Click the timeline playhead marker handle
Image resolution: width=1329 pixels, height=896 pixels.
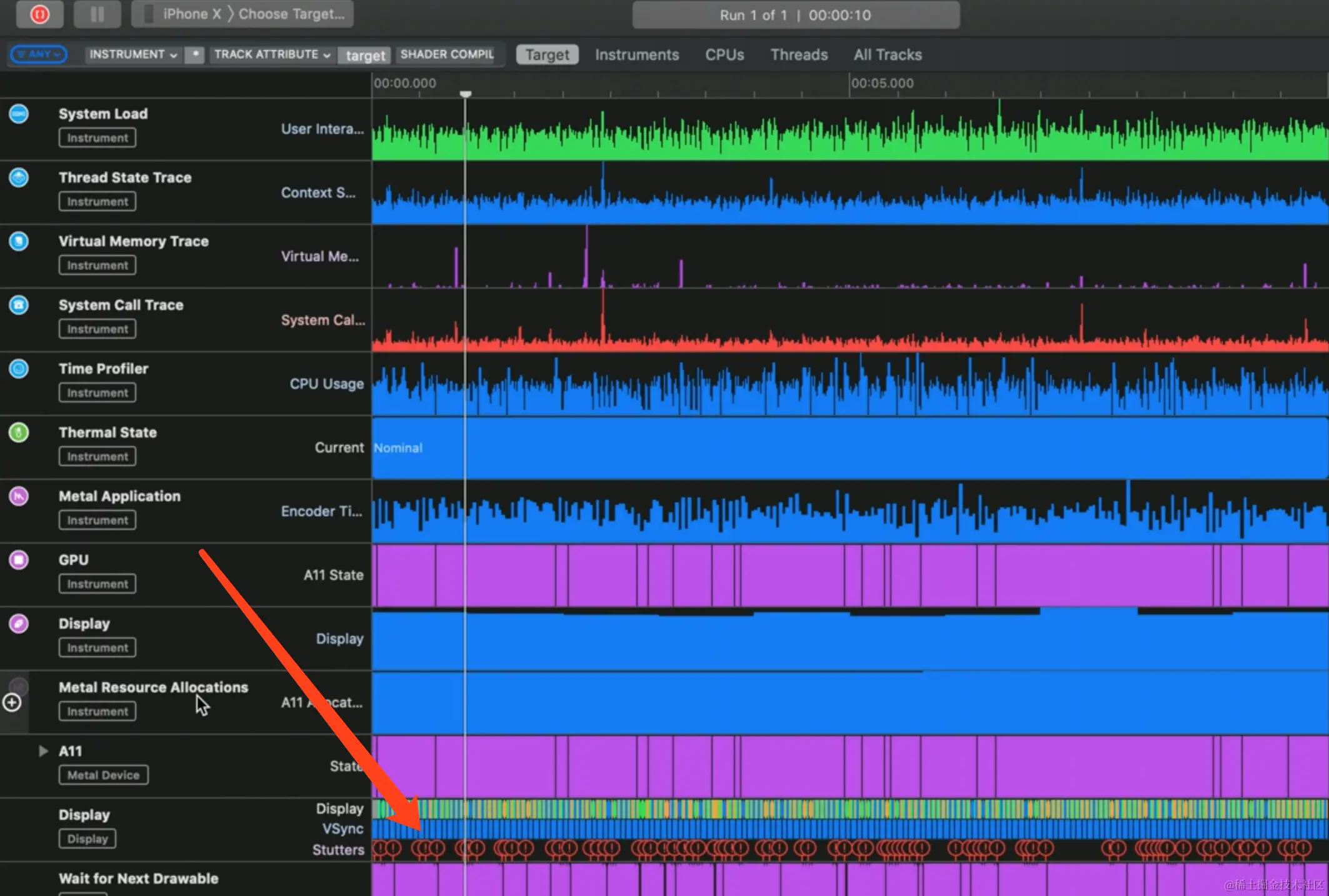(x=466, y=94)
